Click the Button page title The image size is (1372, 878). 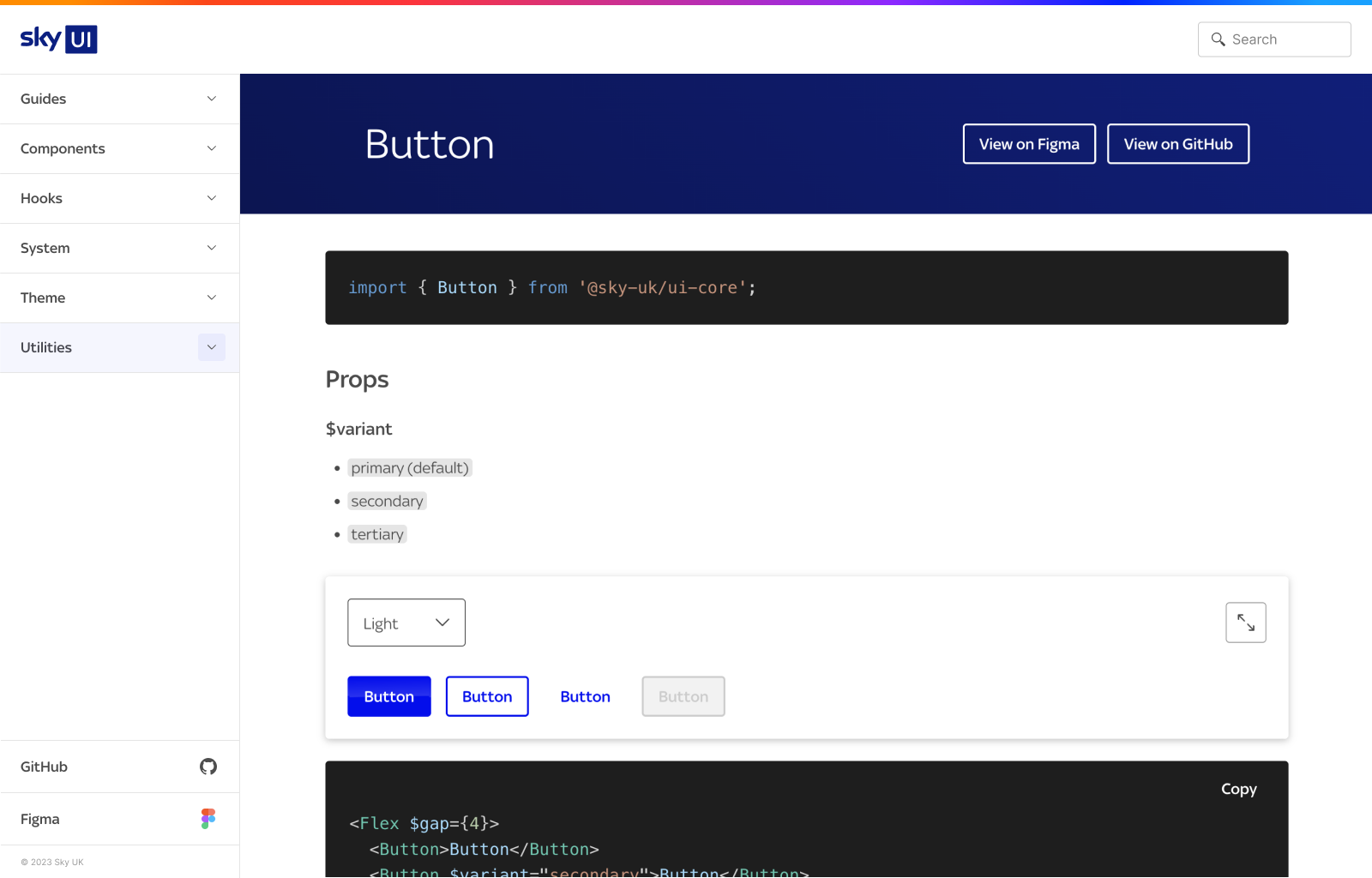tap(430, 144)
